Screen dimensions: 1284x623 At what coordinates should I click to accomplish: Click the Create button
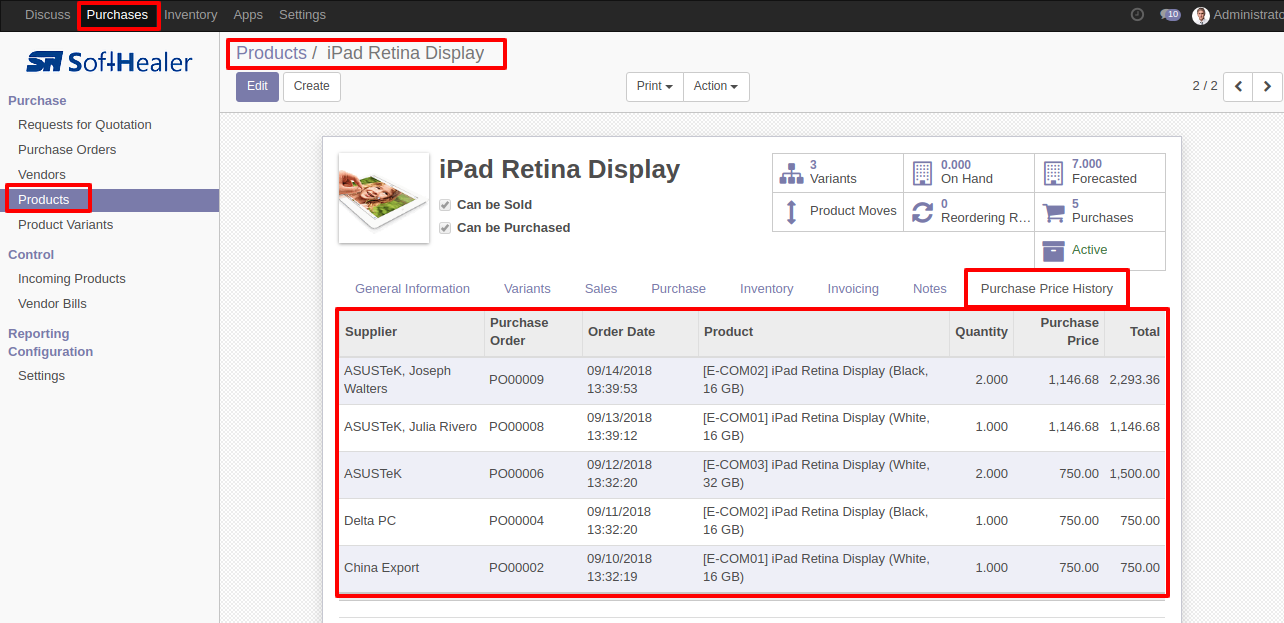(x=312, y=87)
